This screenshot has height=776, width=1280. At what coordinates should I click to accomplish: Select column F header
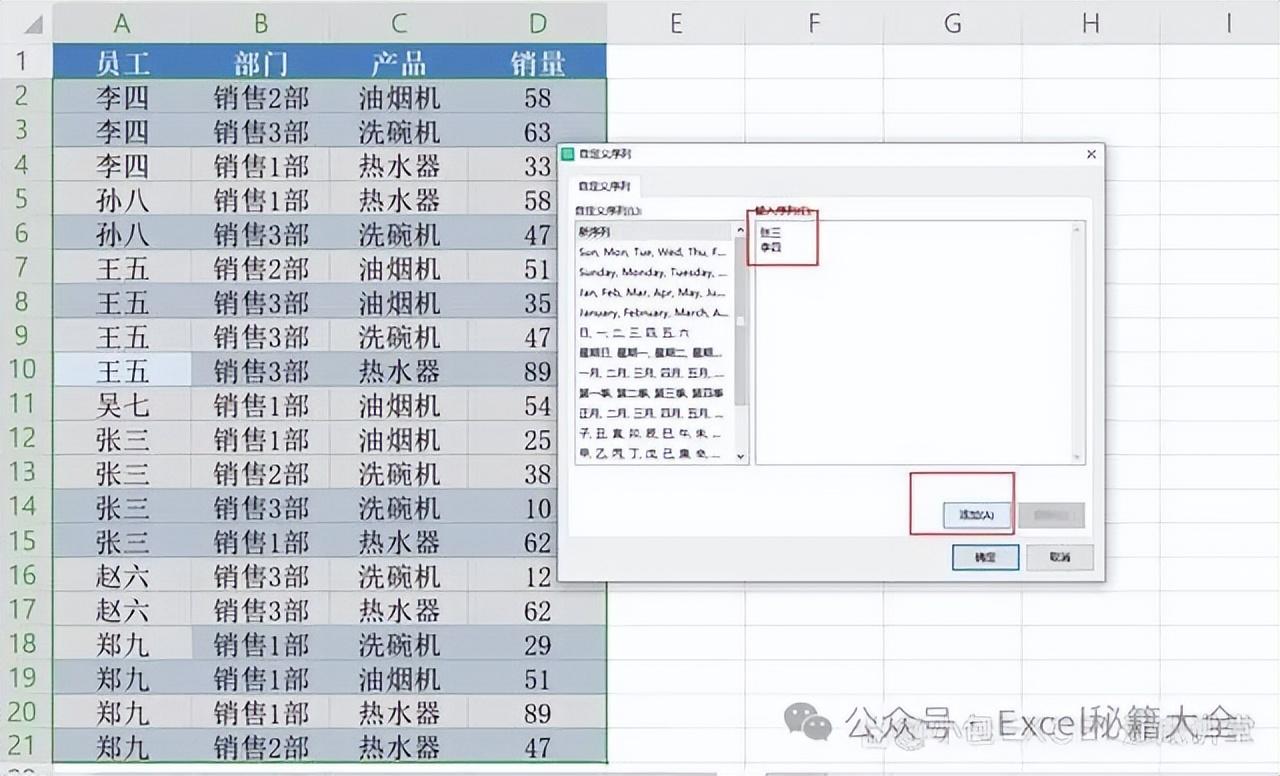(814, 23)
